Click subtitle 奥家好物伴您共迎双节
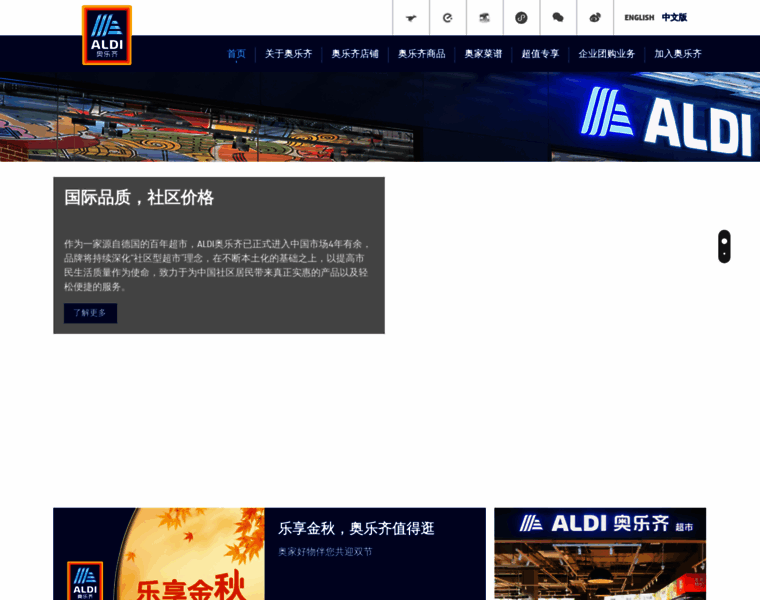The height and width of the screenshot is (600, 760). tap(325, 552)
